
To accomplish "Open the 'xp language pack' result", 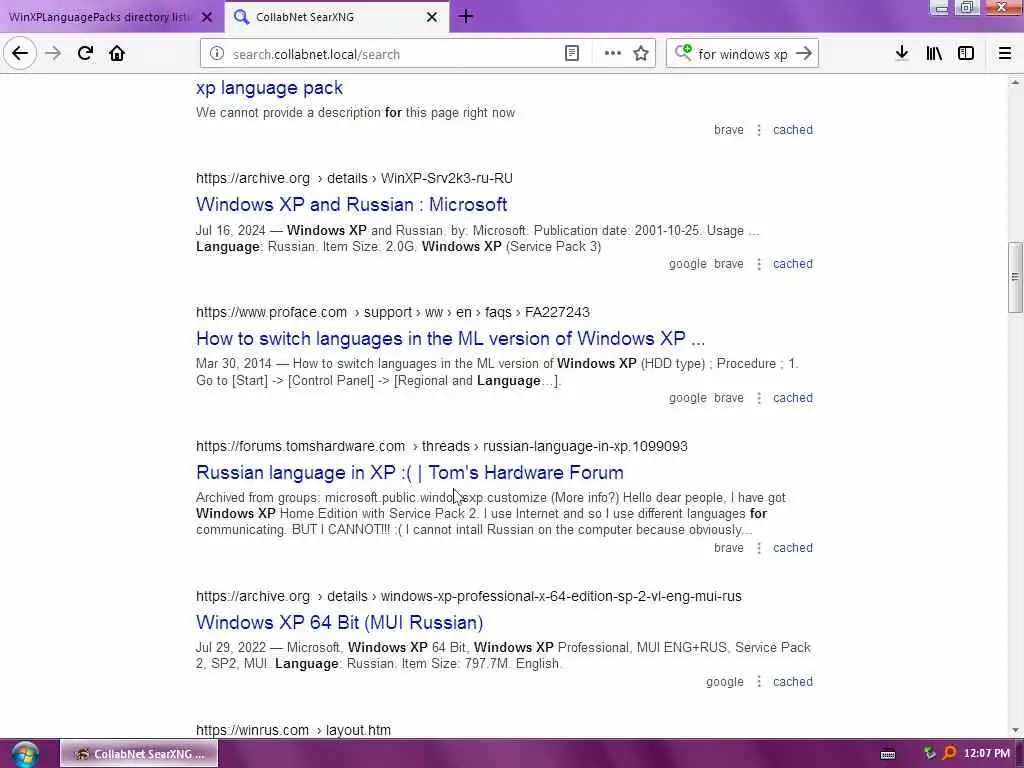I will point(269,88).
